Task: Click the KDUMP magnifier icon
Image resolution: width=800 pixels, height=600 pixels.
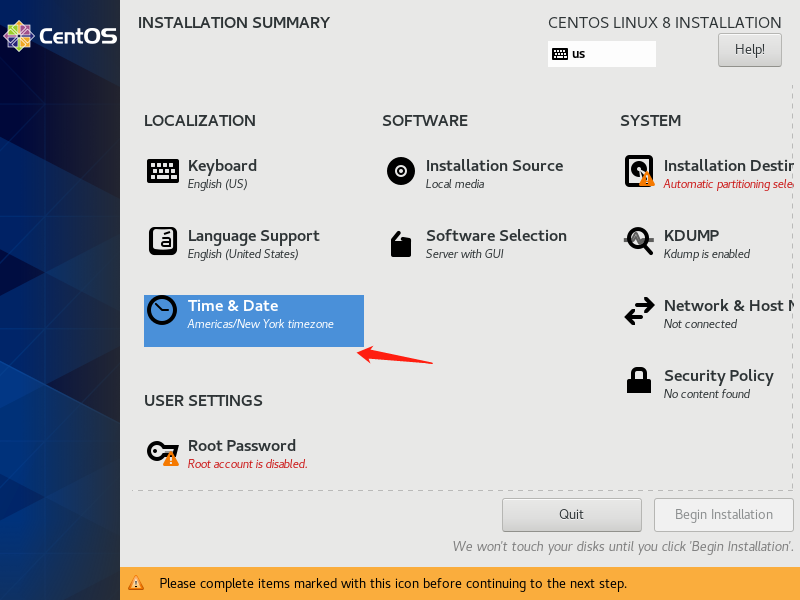Action: [x=639, y=241]
